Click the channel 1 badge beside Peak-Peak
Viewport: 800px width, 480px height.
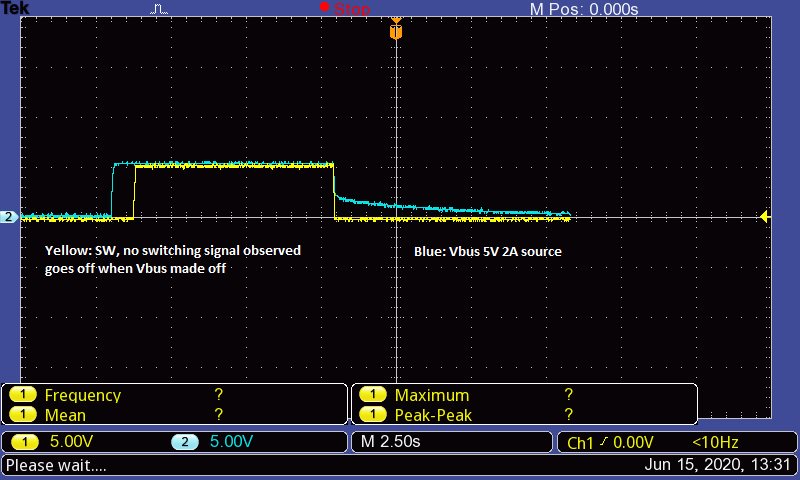coord(373,414)
